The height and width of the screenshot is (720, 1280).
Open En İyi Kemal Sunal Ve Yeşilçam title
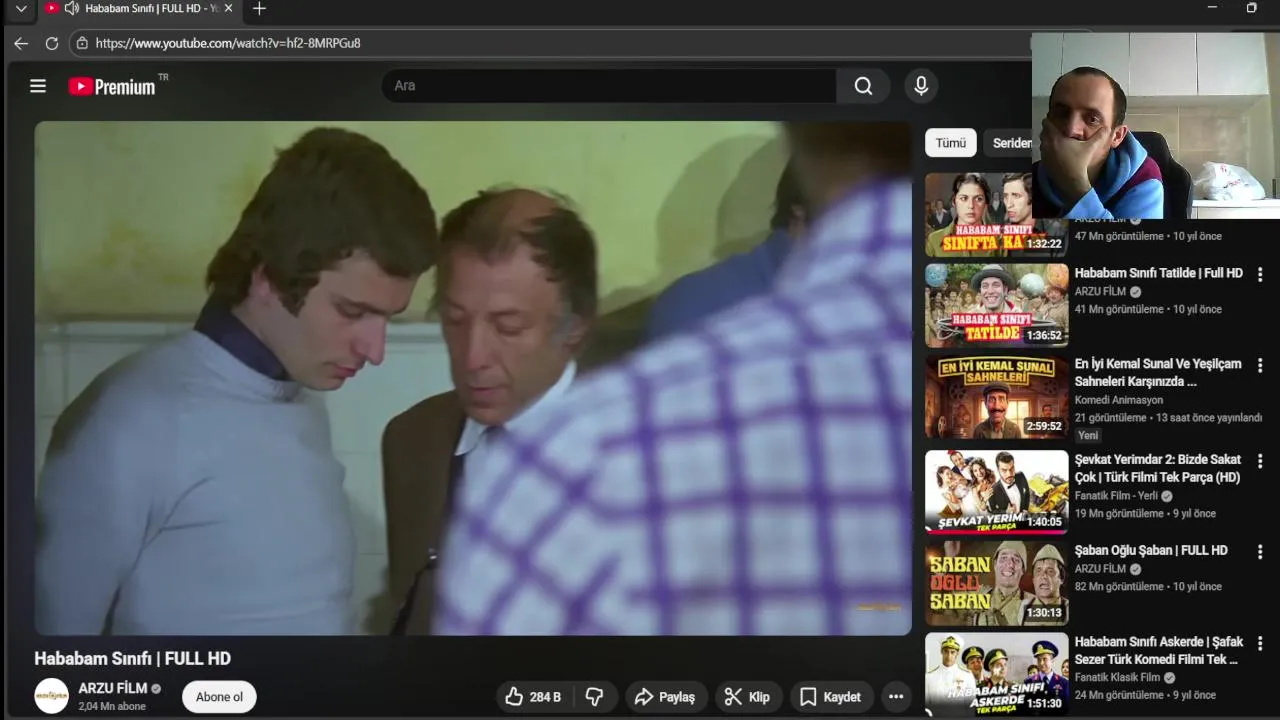(x=1158, y=373)
